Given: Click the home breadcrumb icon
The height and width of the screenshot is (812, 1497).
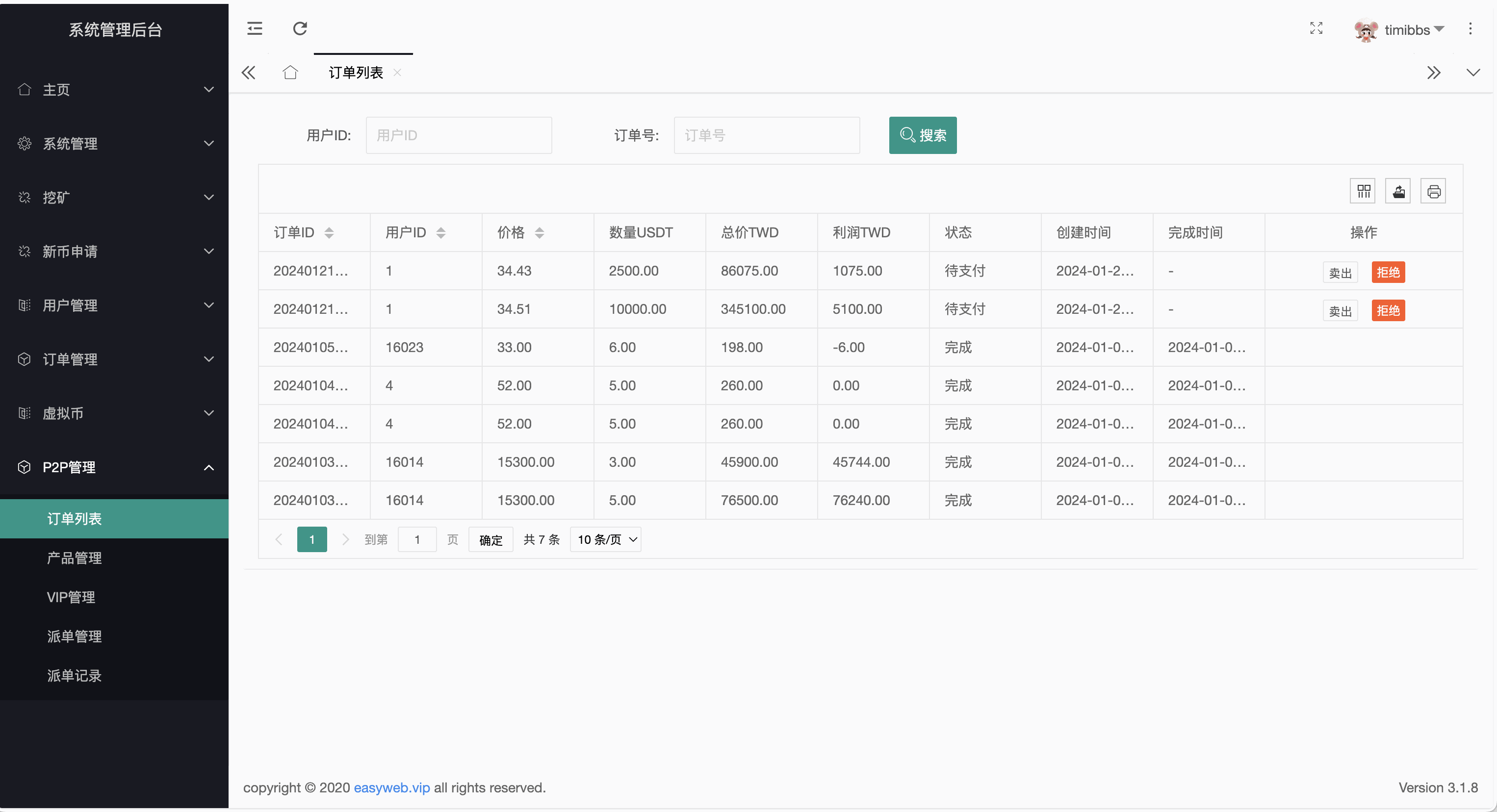Looking at the screenshot, I should [x=290, y=72].
